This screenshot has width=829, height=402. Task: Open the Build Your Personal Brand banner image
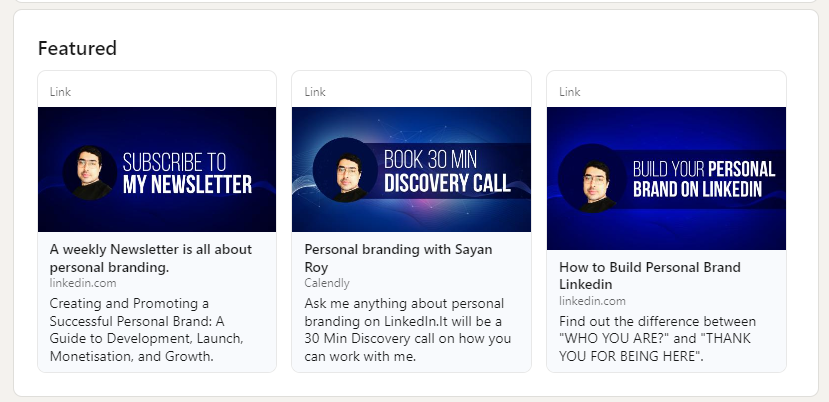pyautogui.click(x=666, y=178)
